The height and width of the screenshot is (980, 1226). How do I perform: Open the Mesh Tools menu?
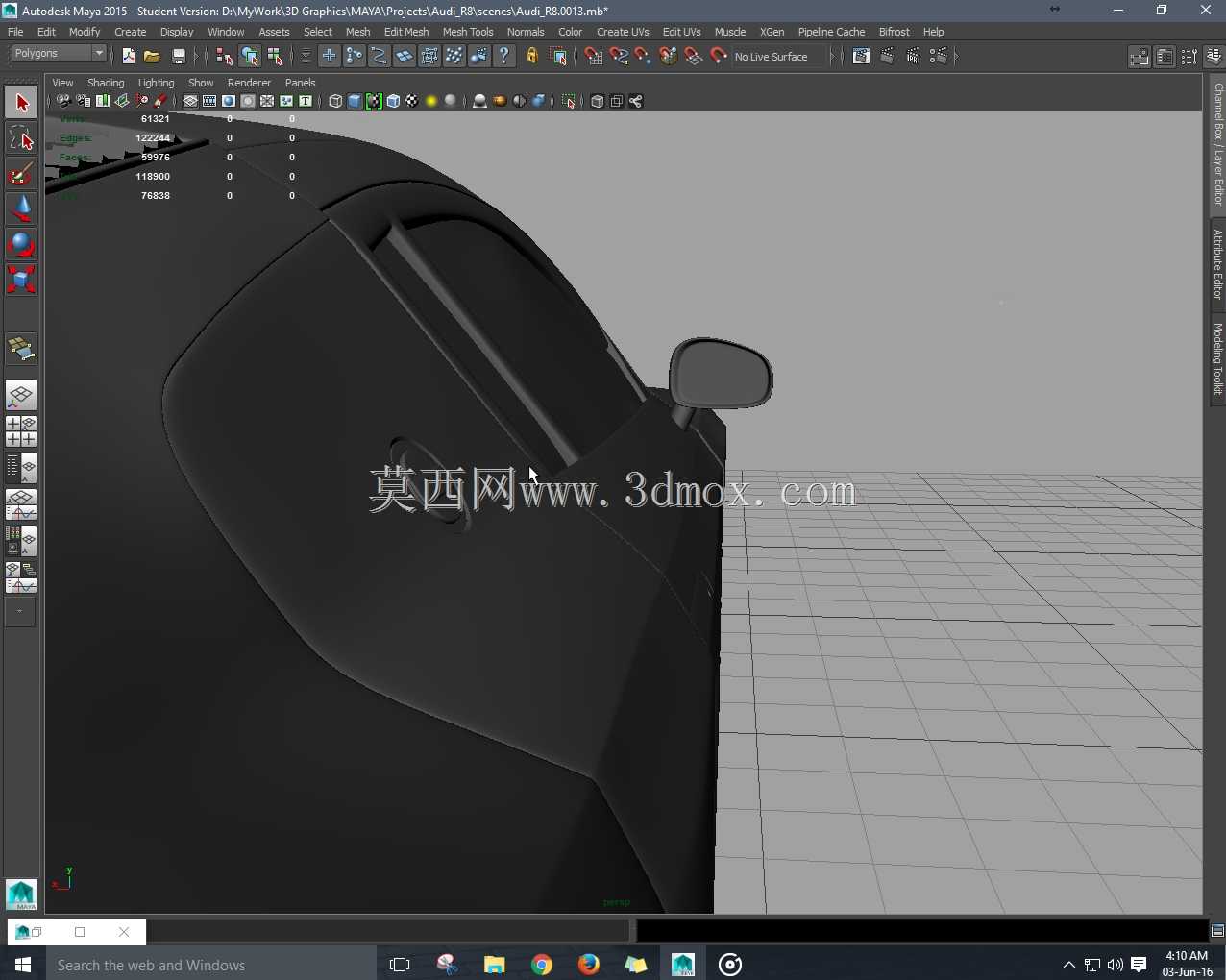coord(468,32)
